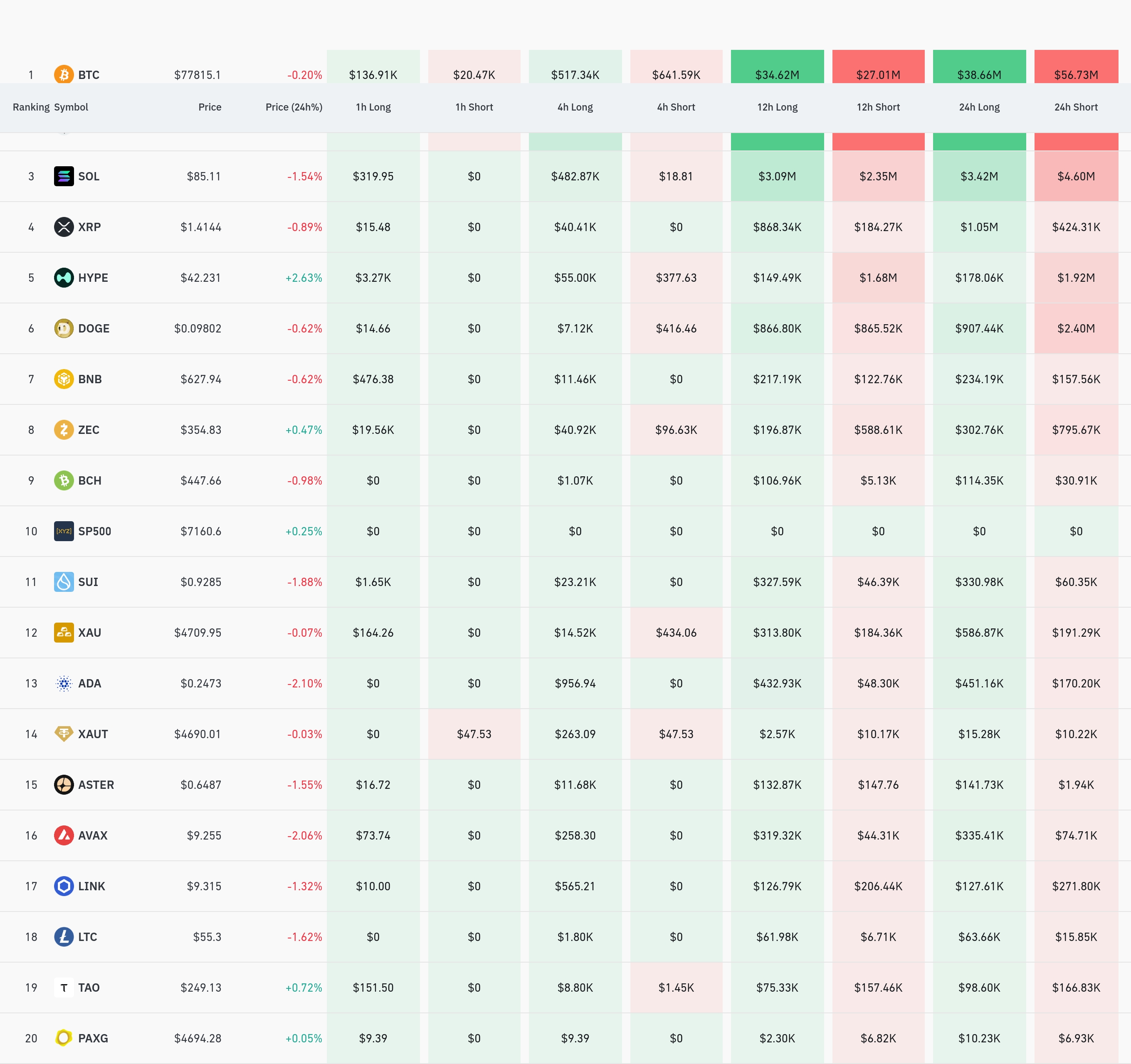Click SOL 24h Short $4.60M cell
Viewport: 1131px width, 1064px height.
[1075, 176]
